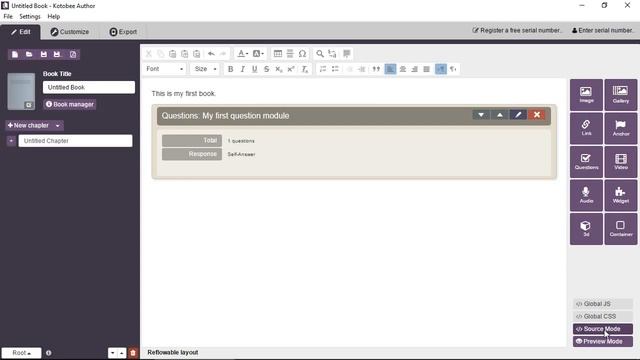Toggle right text alignment
Screen dimensions: 640x360
click(414, 69)
